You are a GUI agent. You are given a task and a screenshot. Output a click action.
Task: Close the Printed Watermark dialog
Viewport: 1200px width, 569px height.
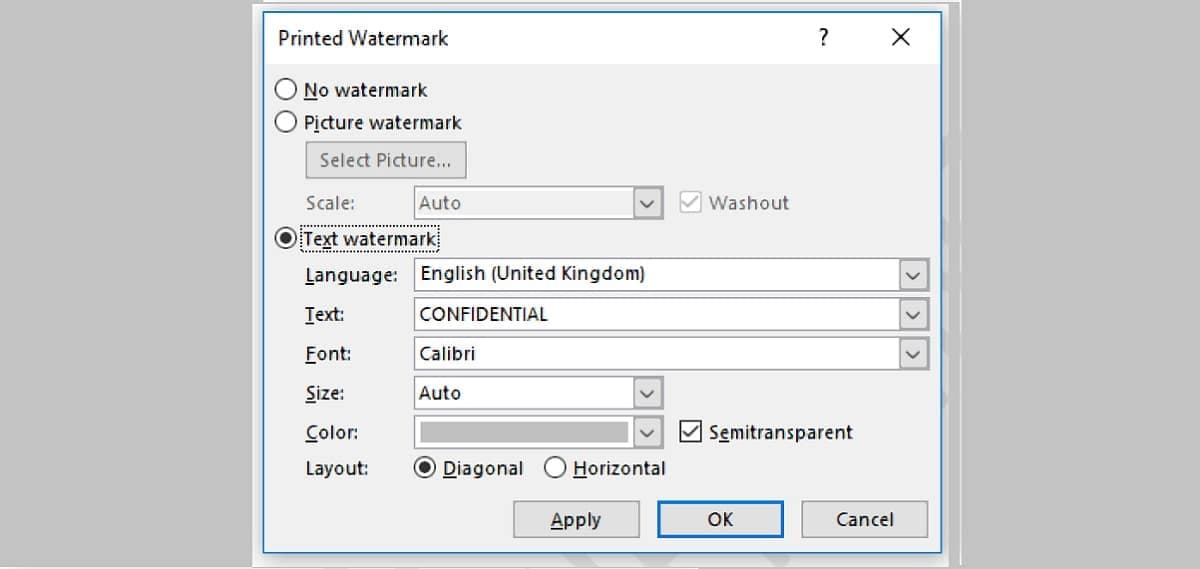(x=900, y=38)
